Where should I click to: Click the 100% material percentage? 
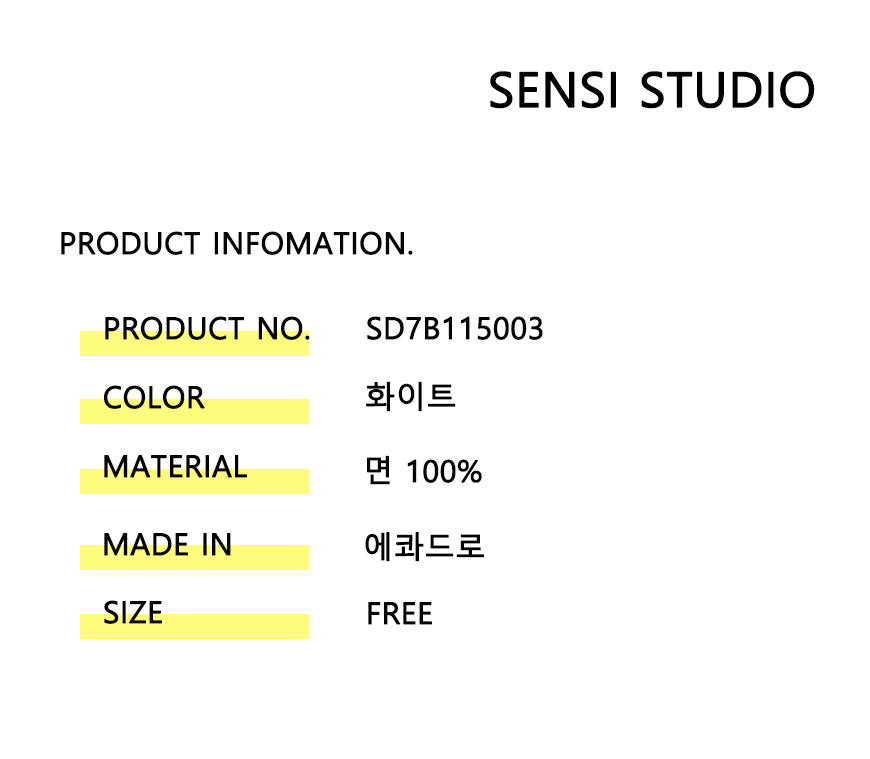(443, 472)
